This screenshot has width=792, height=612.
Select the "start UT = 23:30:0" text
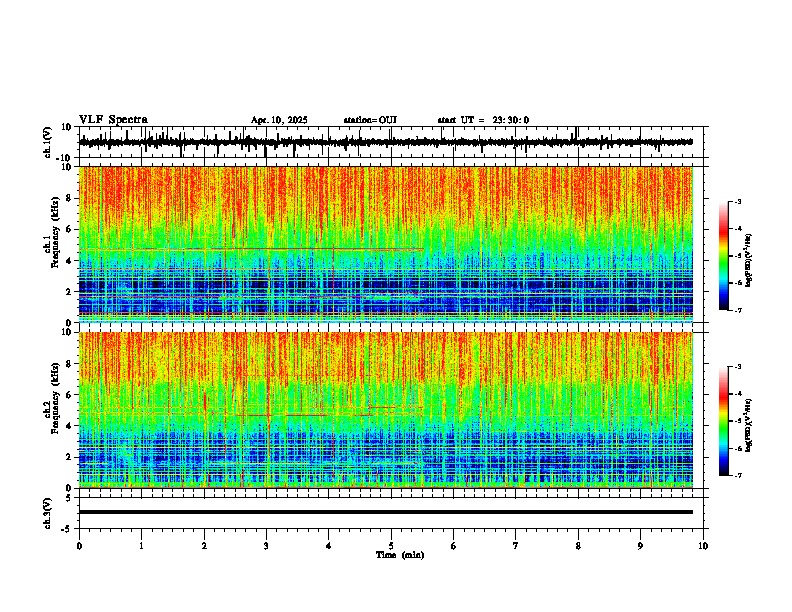pyautogui.click(x=483, y=120)
